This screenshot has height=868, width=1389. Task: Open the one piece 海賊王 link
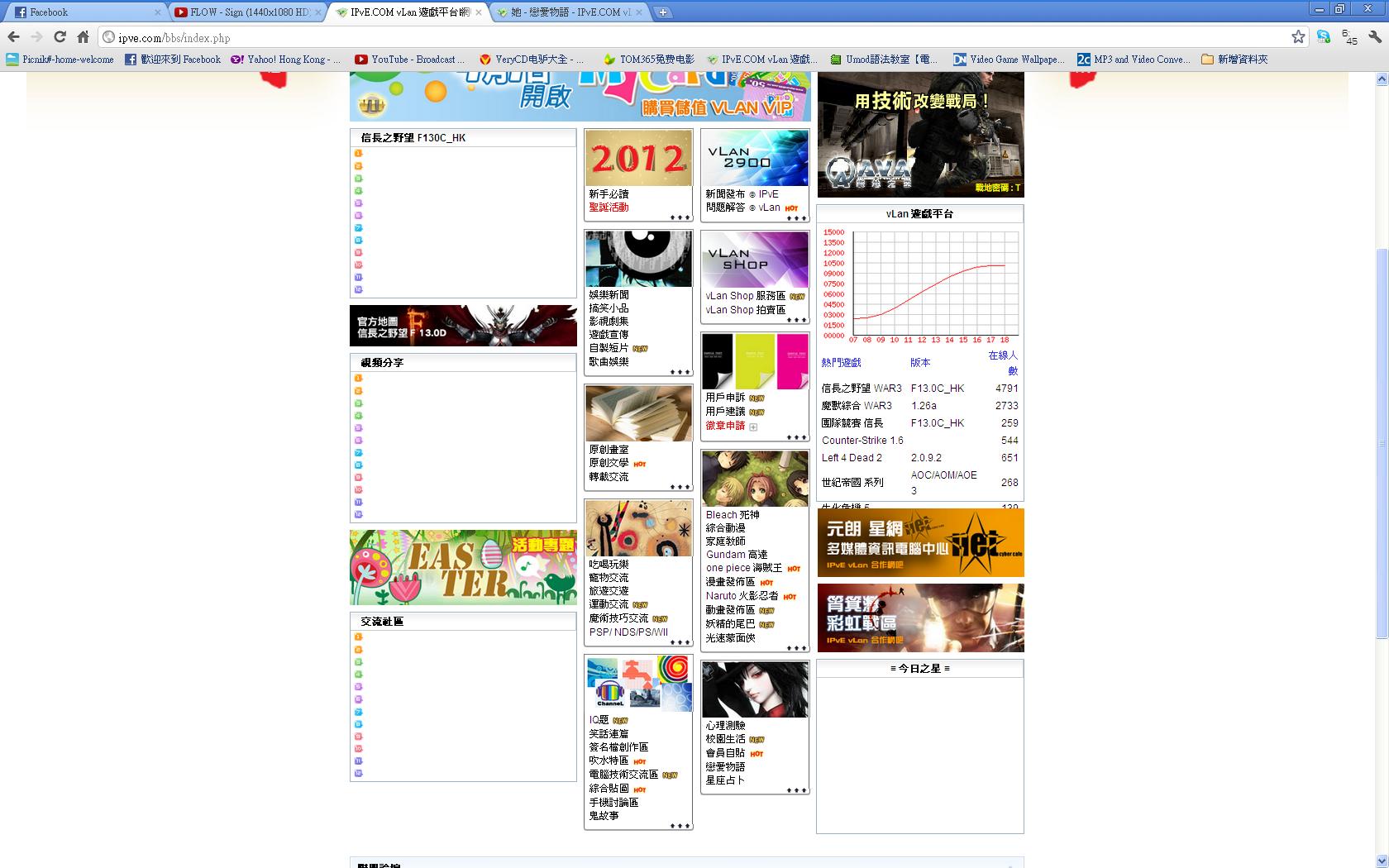(x=744, y=568)
